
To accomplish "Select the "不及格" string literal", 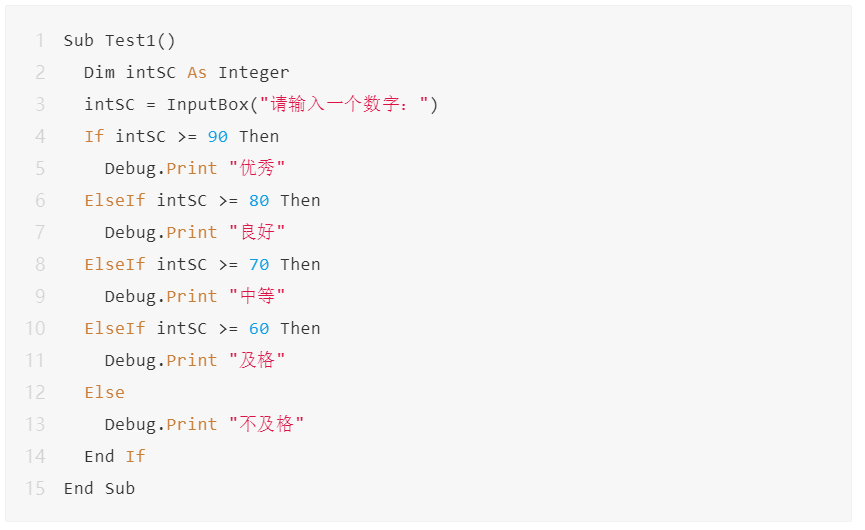I will 266,424.
